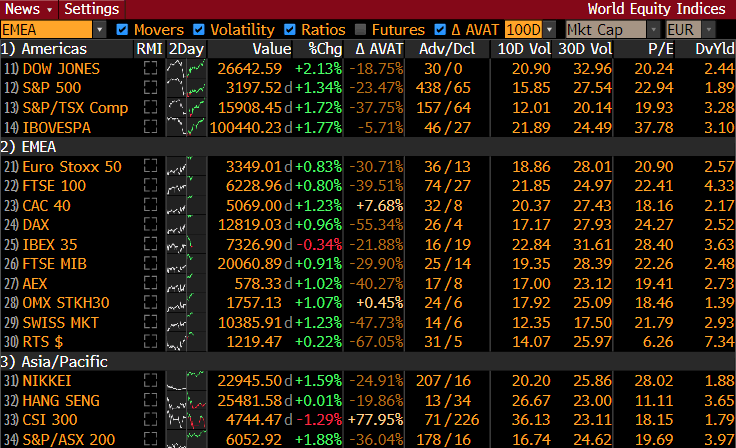Expand the EMEA region dropdown arrow
Viewport: 736px width, 448px height.
pos(99,30)
